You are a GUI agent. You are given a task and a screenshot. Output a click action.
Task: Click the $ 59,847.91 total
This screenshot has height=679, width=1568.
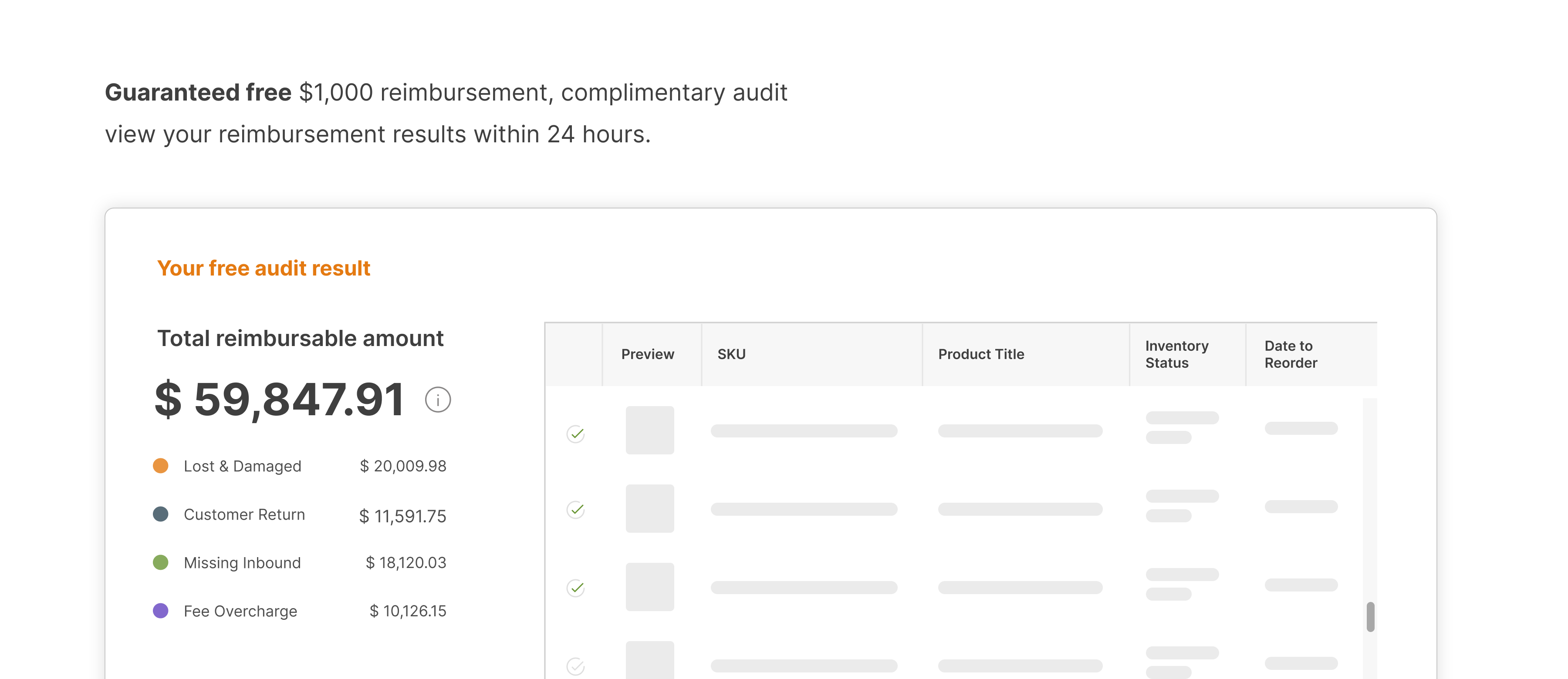pos(279,400)
